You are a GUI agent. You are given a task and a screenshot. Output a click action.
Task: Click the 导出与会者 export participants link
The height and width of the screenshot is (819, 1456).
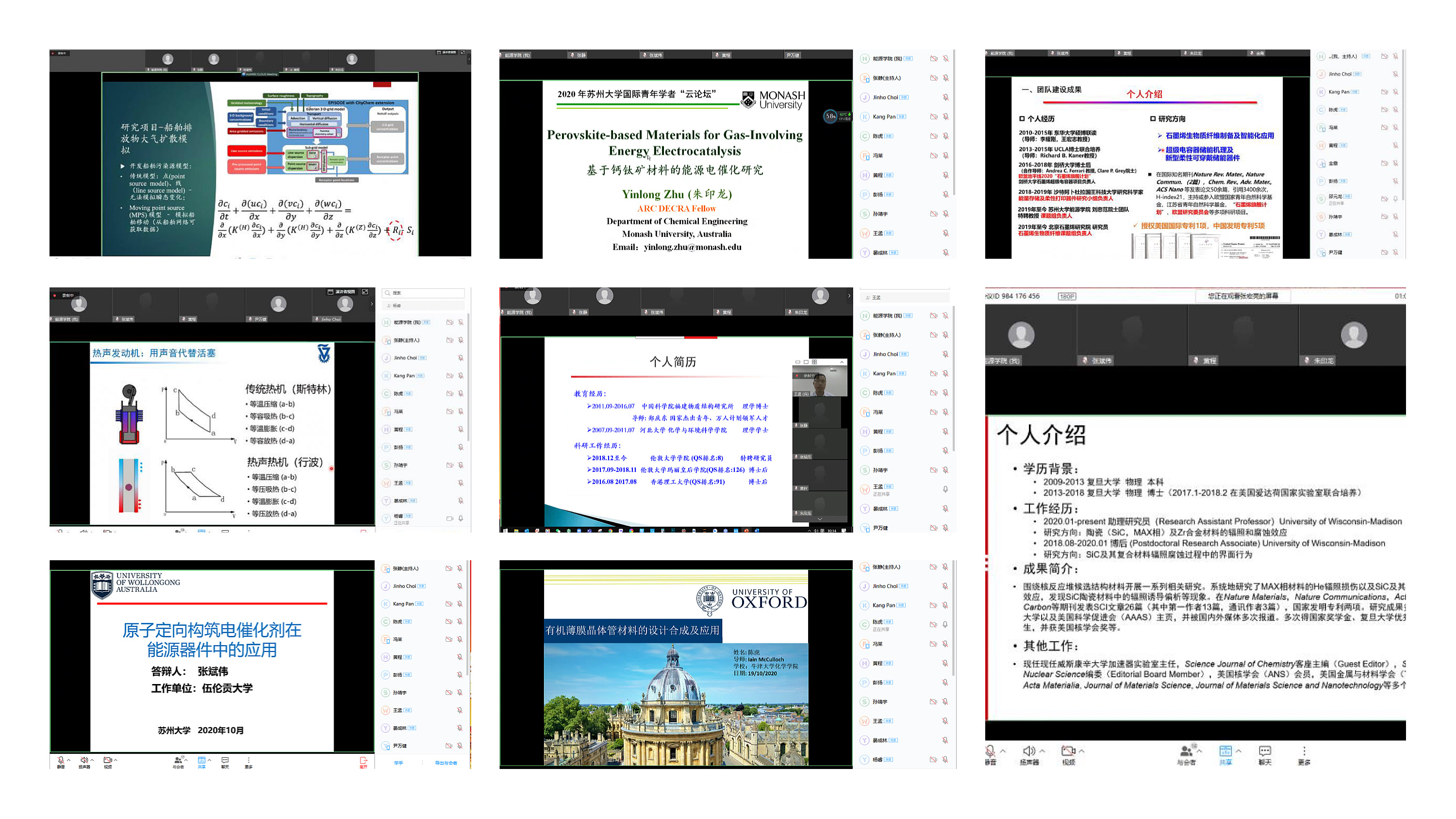(x=446, y=763)
